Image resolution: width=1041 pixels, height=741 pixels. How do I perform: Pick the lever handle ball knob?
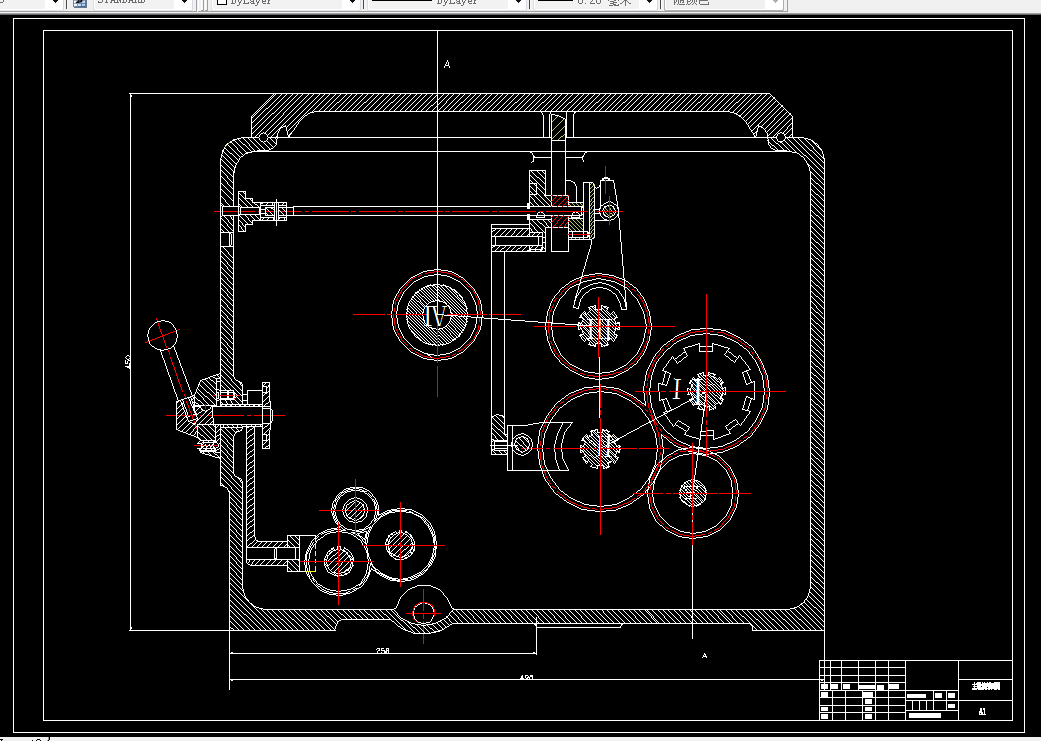click(x=163, y=335)
